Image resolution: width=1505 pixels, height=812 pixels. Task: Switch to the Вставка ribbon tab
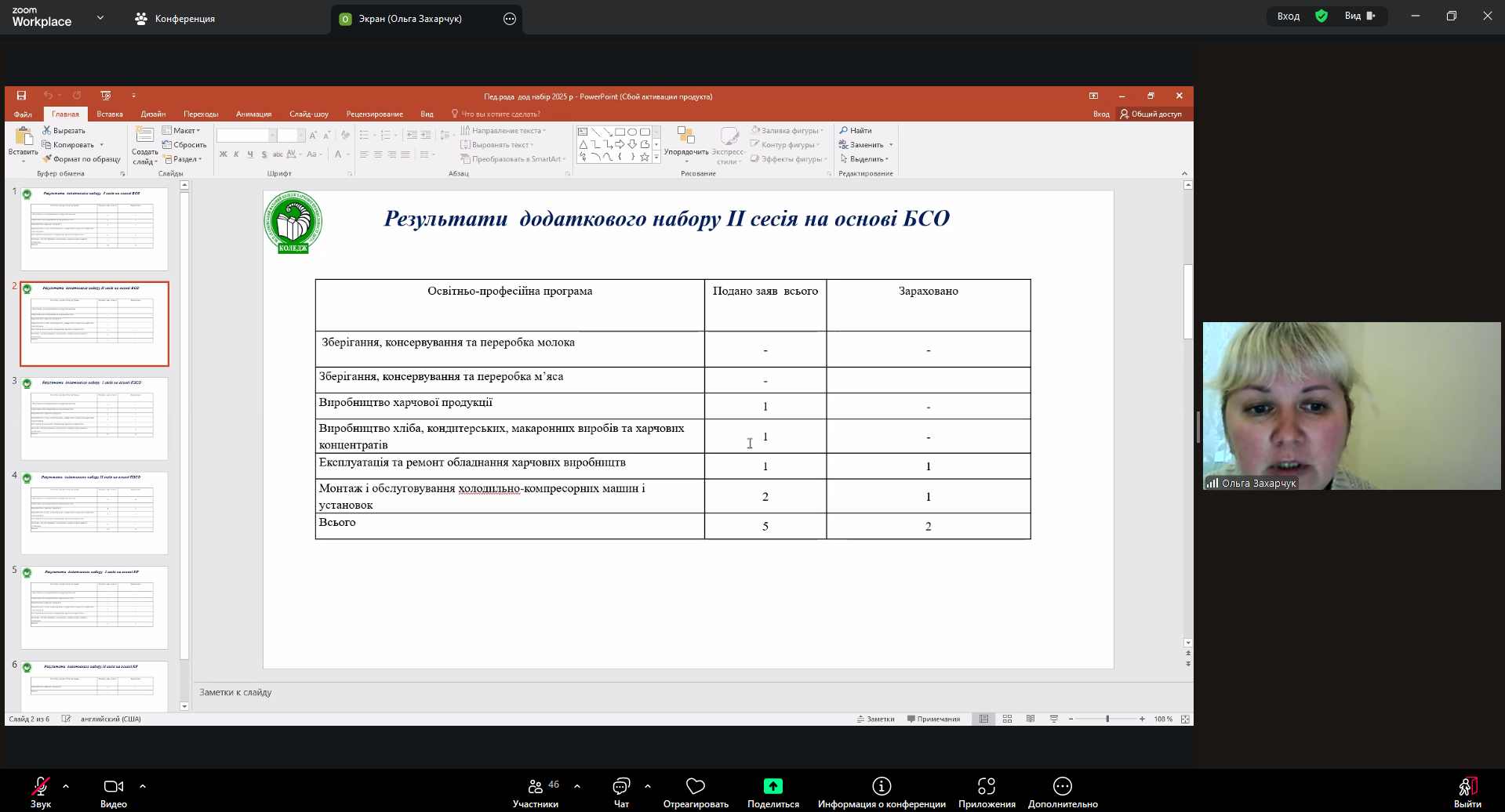click(110, 114)
